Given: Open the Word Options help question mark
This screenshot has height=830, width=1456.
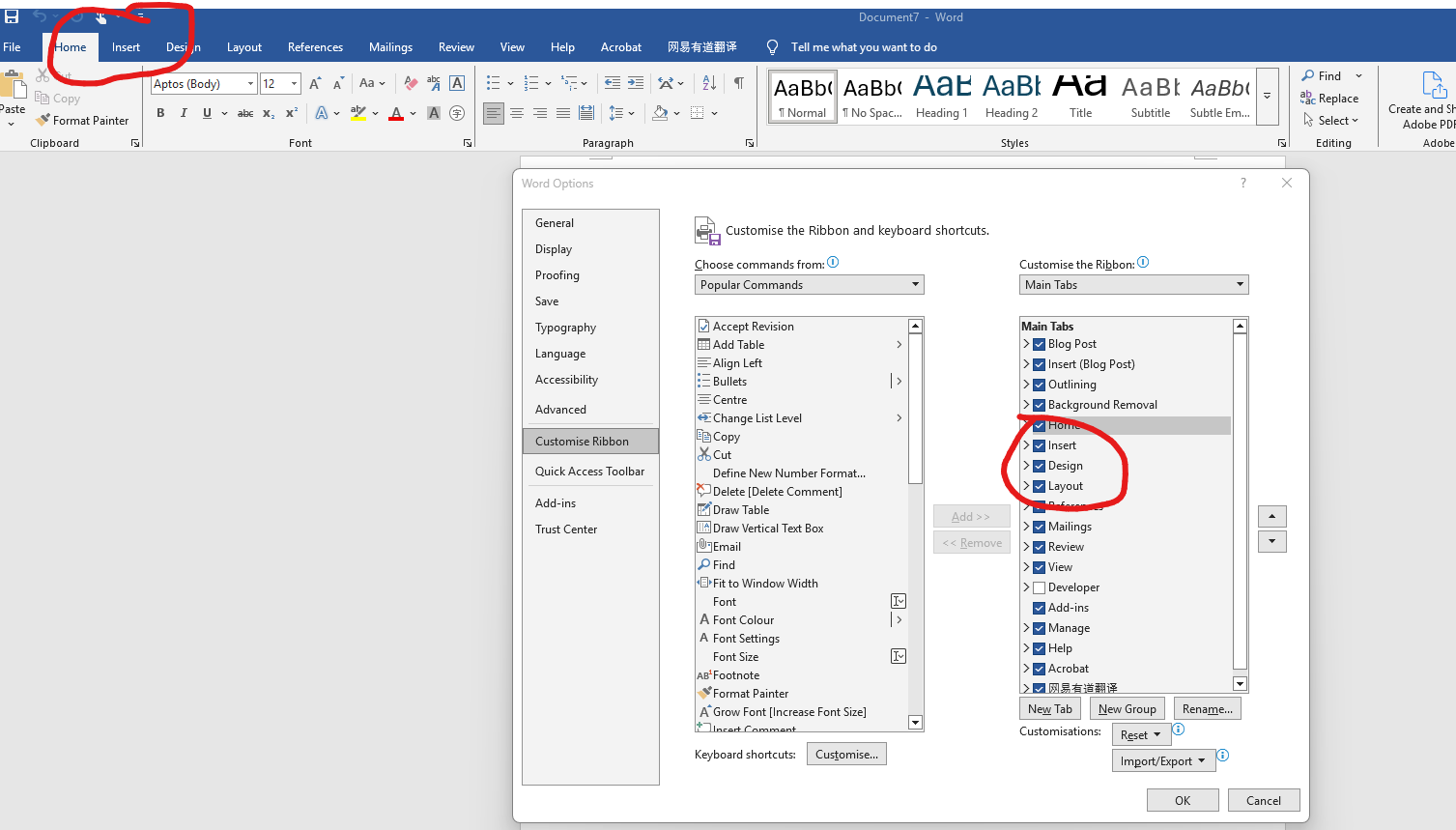Looking at the screenshot, I should 1243,184.
